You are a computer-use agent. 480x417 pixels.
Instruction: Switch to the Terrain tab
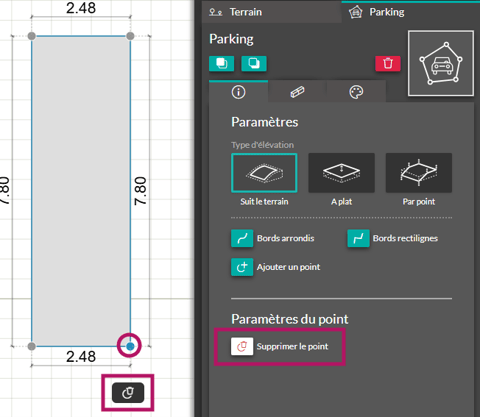point(271,12)
